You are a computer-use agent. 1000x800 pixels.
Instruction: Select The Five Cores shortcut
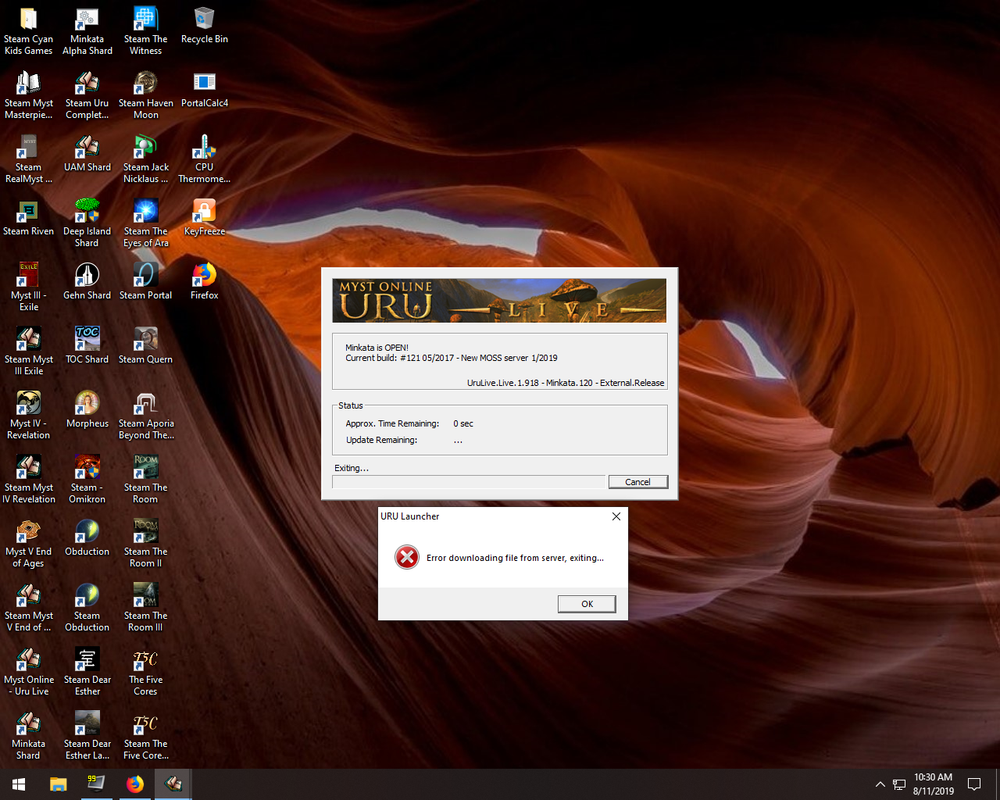coord(146,672)
